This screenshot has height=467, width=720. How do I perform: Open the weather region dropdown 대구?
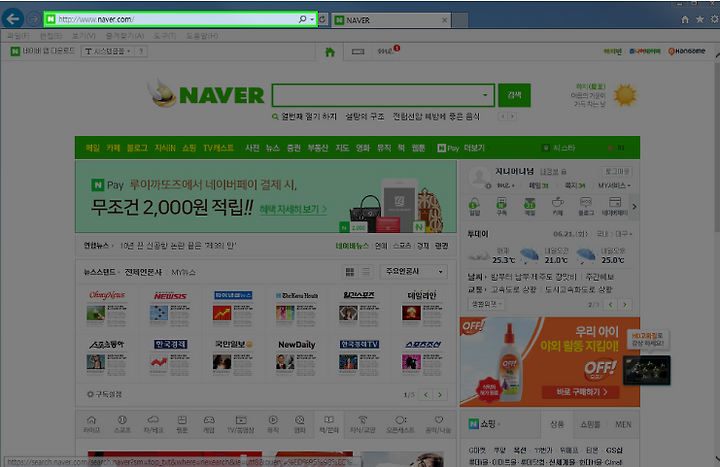tap(624, 234)
